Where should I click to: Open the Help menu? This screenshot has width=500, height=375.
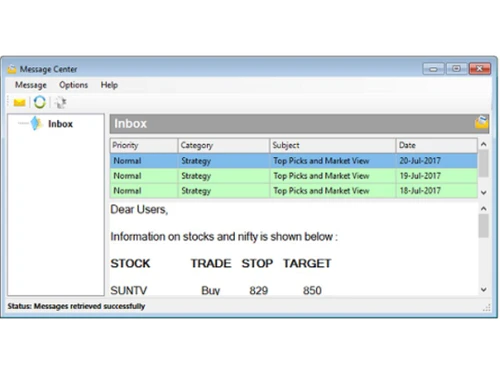click(109, 85)
